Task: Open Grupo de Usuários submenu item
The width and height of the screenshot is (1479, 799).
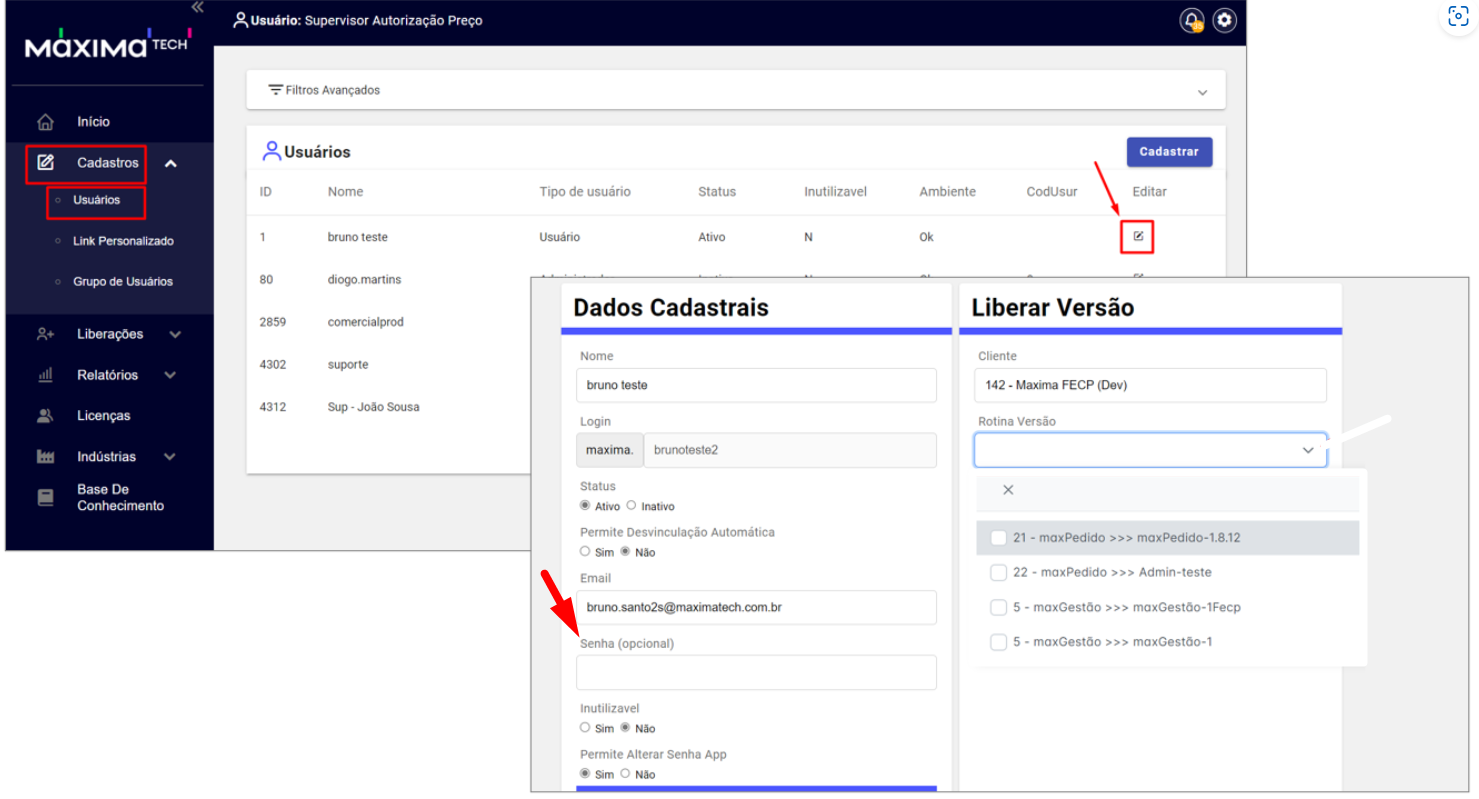Action: pos(122,282)
